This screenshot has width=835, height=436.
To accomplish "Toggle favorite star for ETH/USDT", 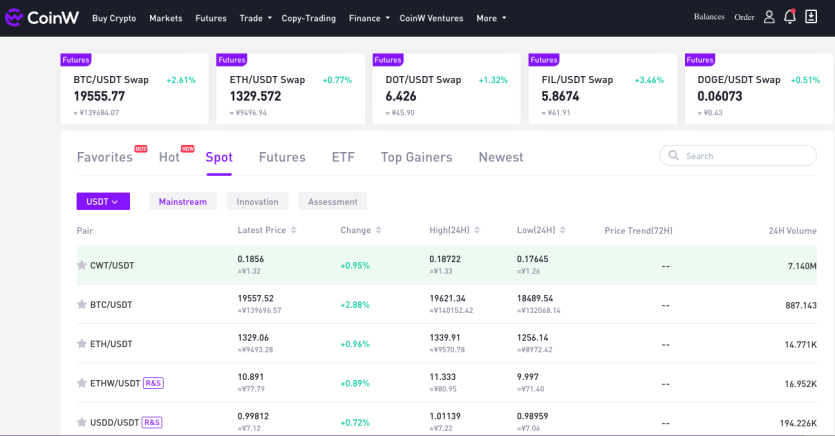I will tap(81, 344).
